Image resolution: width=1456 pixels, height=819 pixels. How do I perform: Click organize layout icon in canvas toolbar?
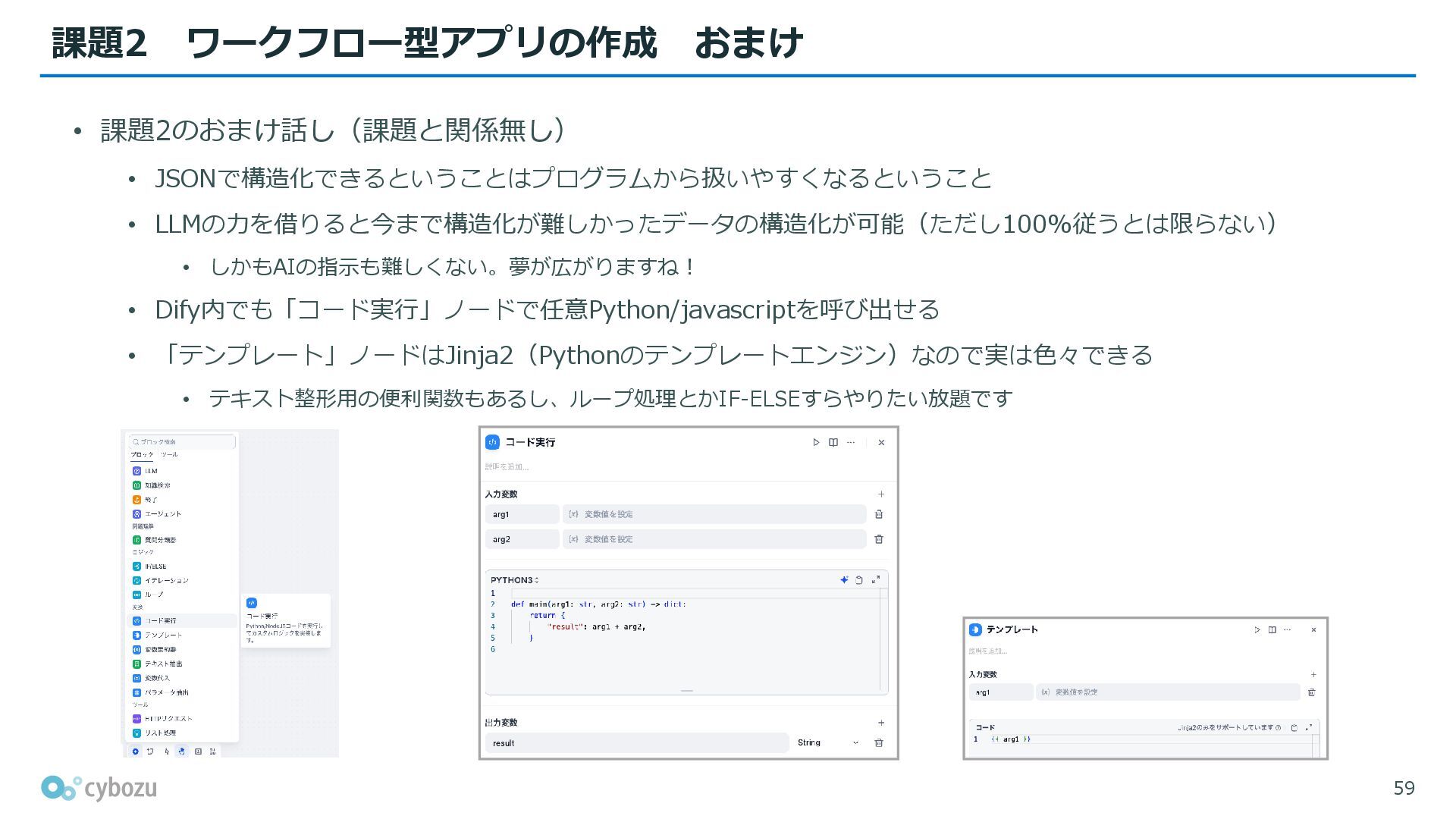tap(213, 752)
